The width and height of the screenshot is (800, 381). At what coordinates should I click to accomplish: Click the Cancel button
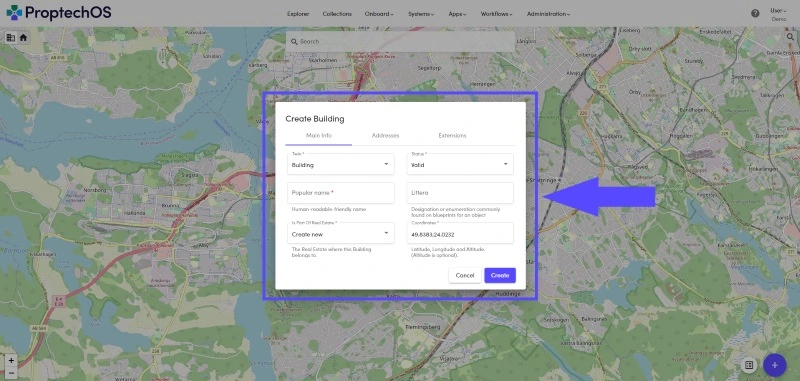click(x=465, y=275)
